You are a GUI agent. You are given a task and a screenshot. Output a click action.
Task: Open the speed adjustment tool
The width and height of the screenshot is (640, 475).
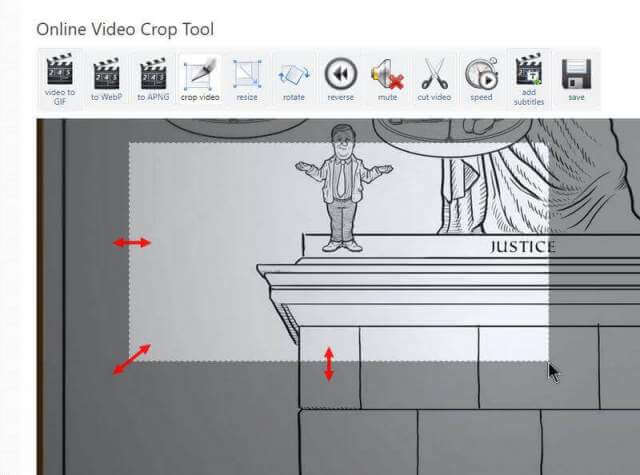[x=481, y=79]
